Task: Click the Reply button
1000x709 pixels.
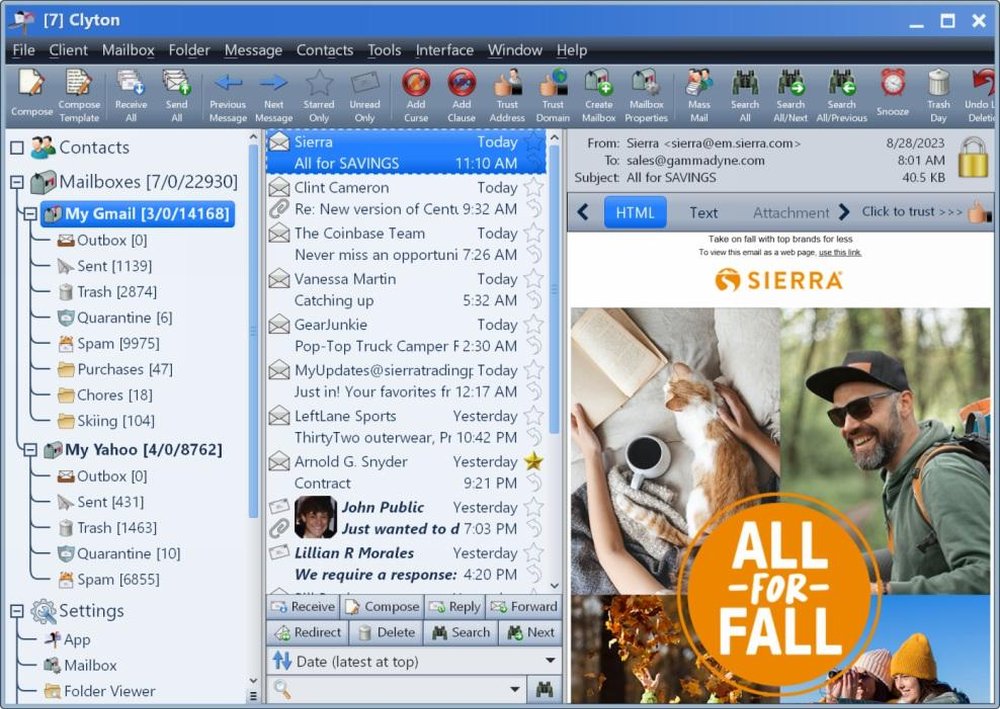Action: click(455, 606)
